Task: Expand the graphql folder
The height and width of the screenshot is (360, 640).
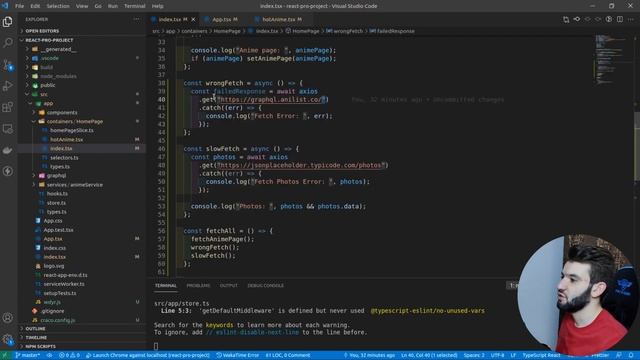Action: coord(82,176)
